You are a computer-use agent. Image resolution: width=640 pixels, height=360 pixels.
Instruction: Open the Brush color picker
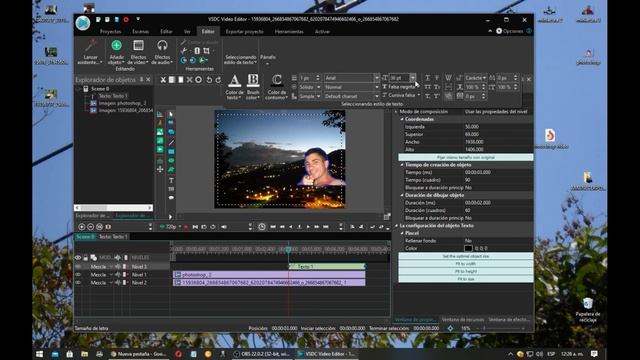[x=253, y=86]
